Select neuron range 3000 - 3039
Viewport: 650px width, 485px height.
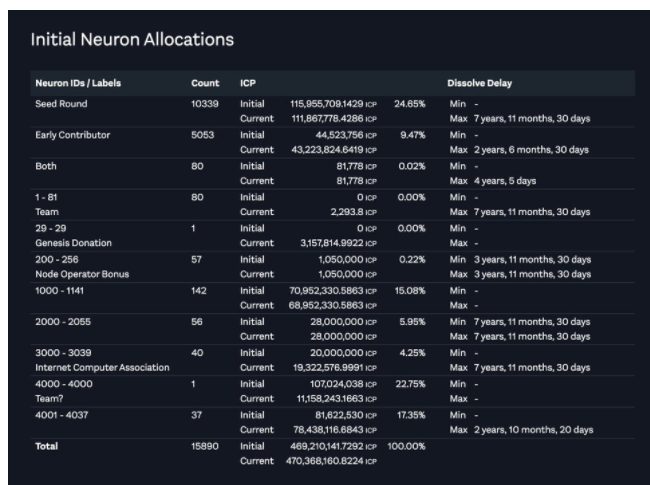[63, 353]
